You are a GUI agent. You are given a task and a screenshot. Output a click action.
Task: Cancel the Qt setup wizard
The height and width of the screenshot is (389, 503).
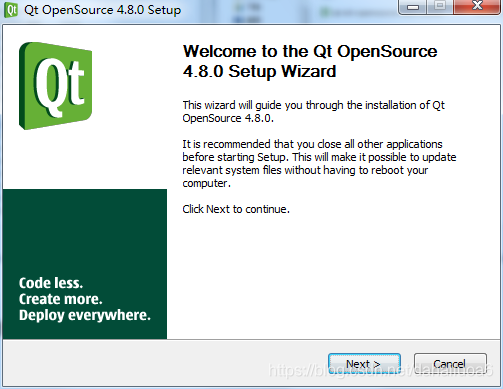click(x=450, y=364)
